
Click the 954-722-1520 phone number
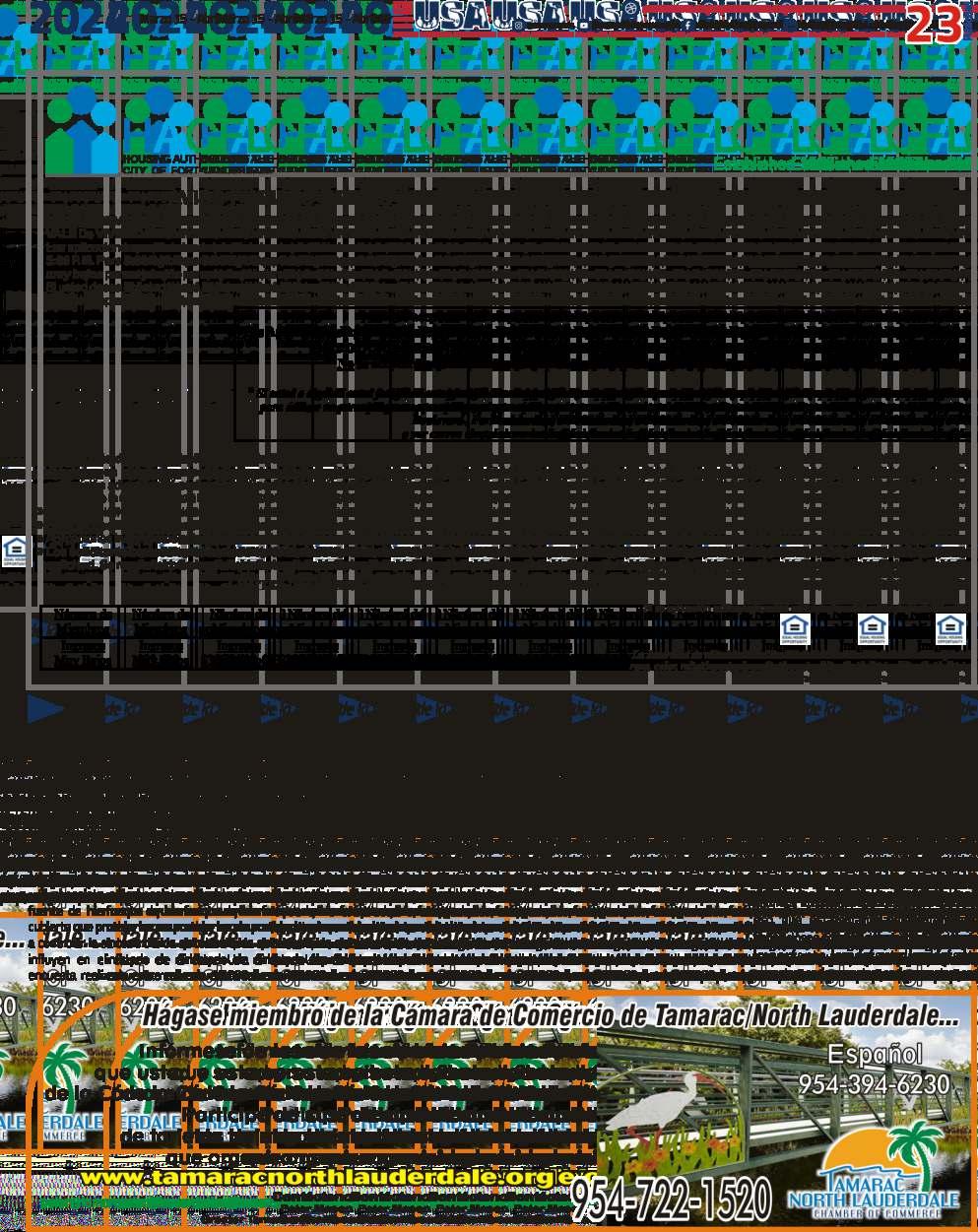[672, 1200]
